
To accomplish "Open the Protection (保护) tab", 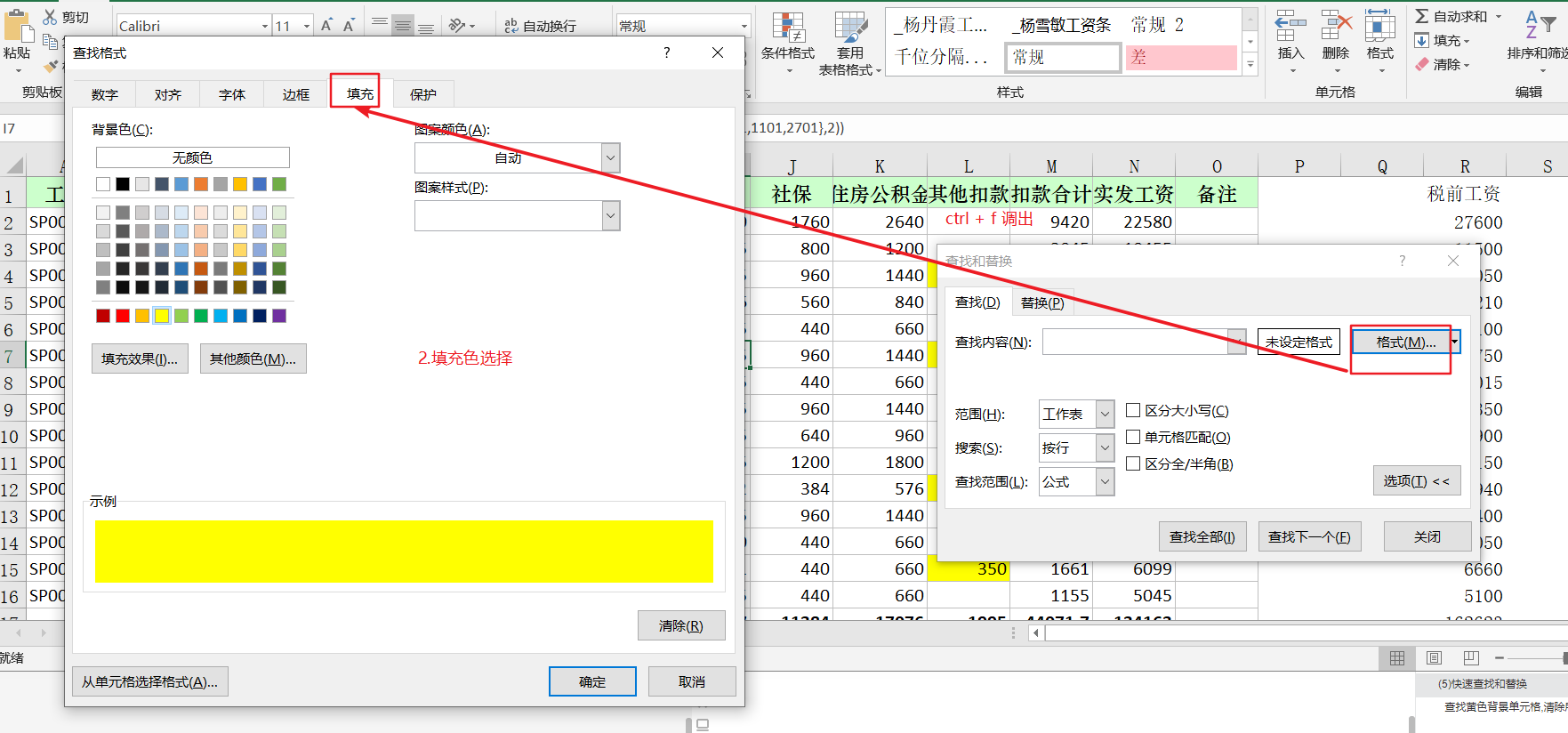I will (x=423, y=94).
